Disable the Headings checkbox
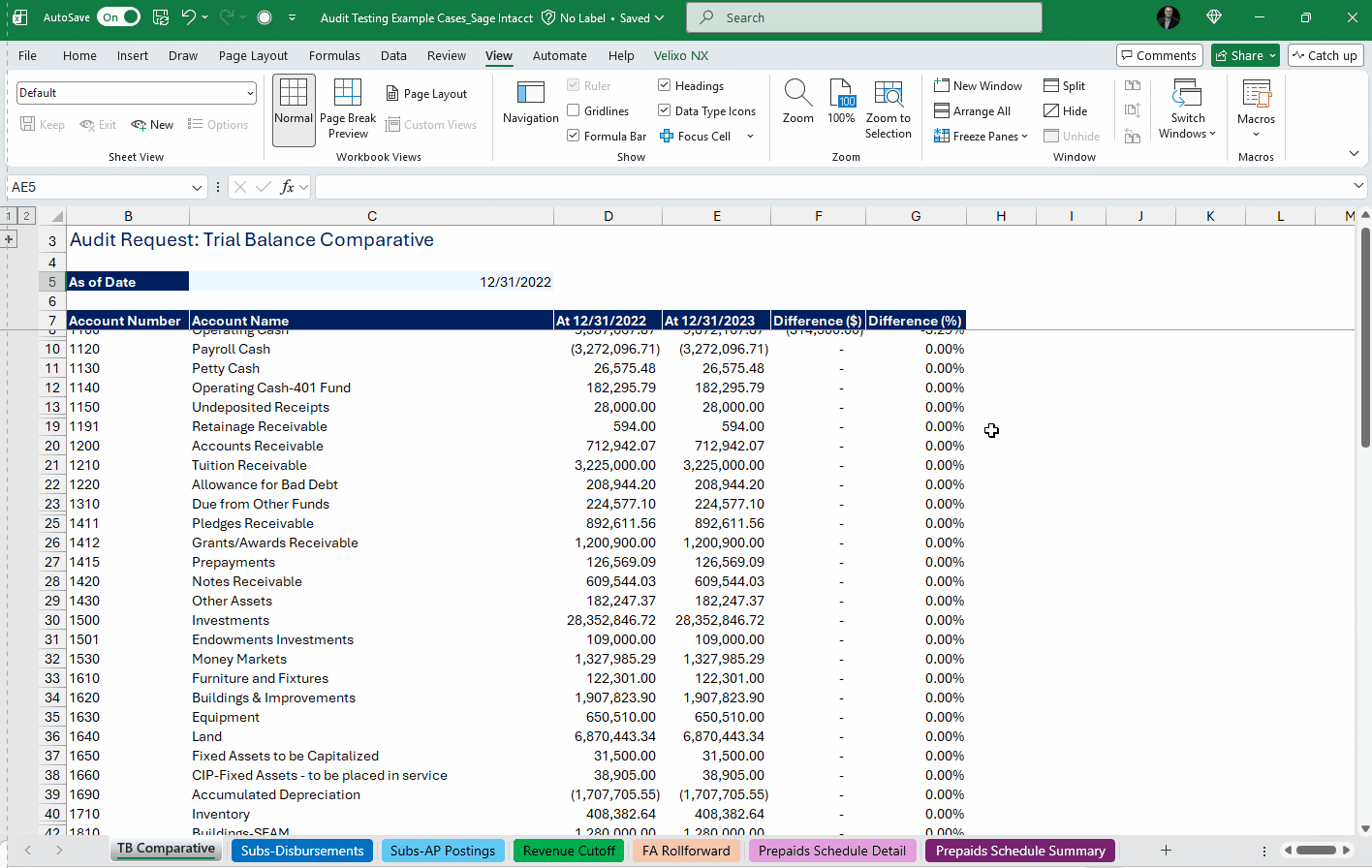Screen dimensions: 1372x868 coord(664,85)
